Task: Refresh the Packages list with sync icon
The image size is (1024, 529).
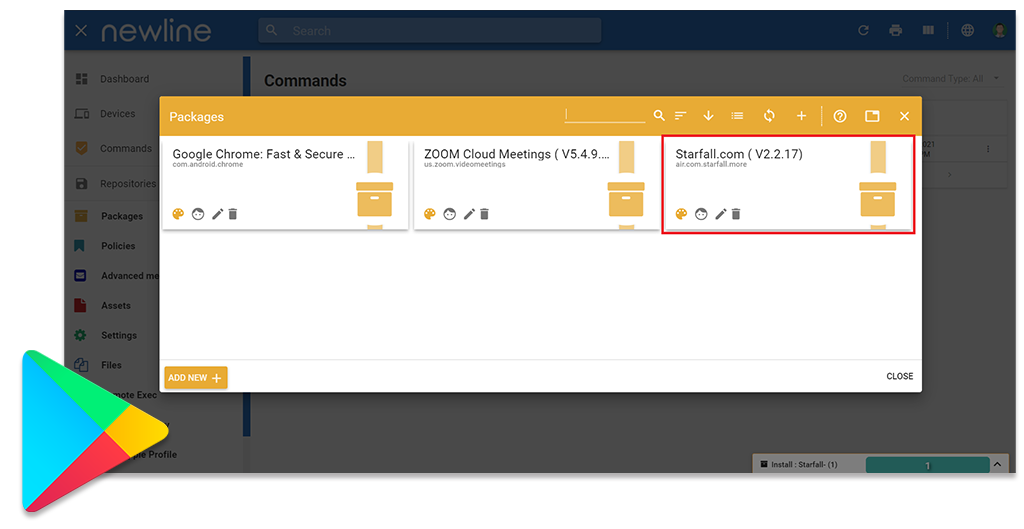Action: click(769, 116)
